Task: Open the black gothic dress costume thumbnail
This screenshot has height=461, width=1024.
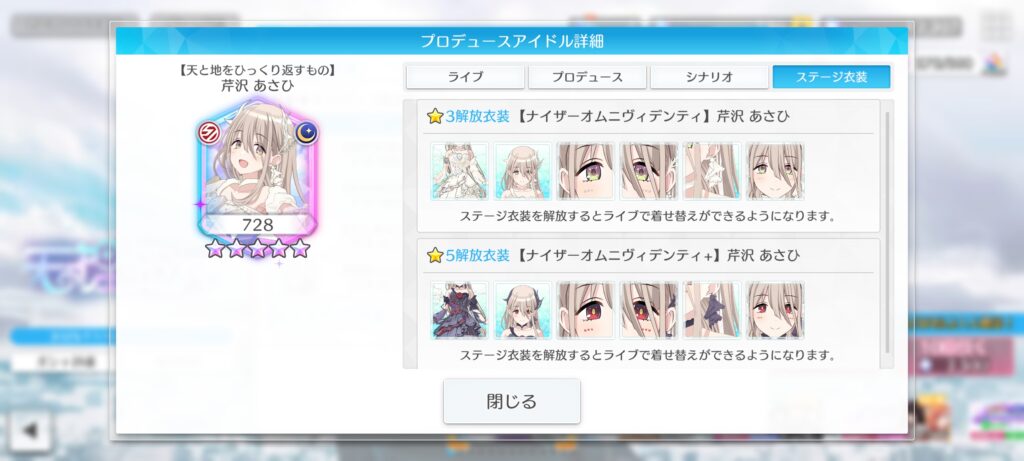Action: point(459,310)
